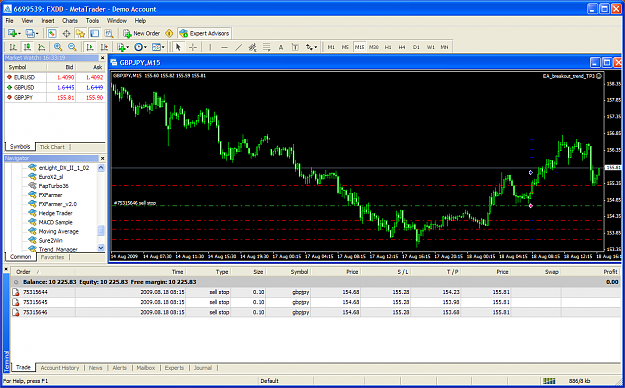
Task: Select MACD Sample expert advisor
Action: (x=55, y=223)
